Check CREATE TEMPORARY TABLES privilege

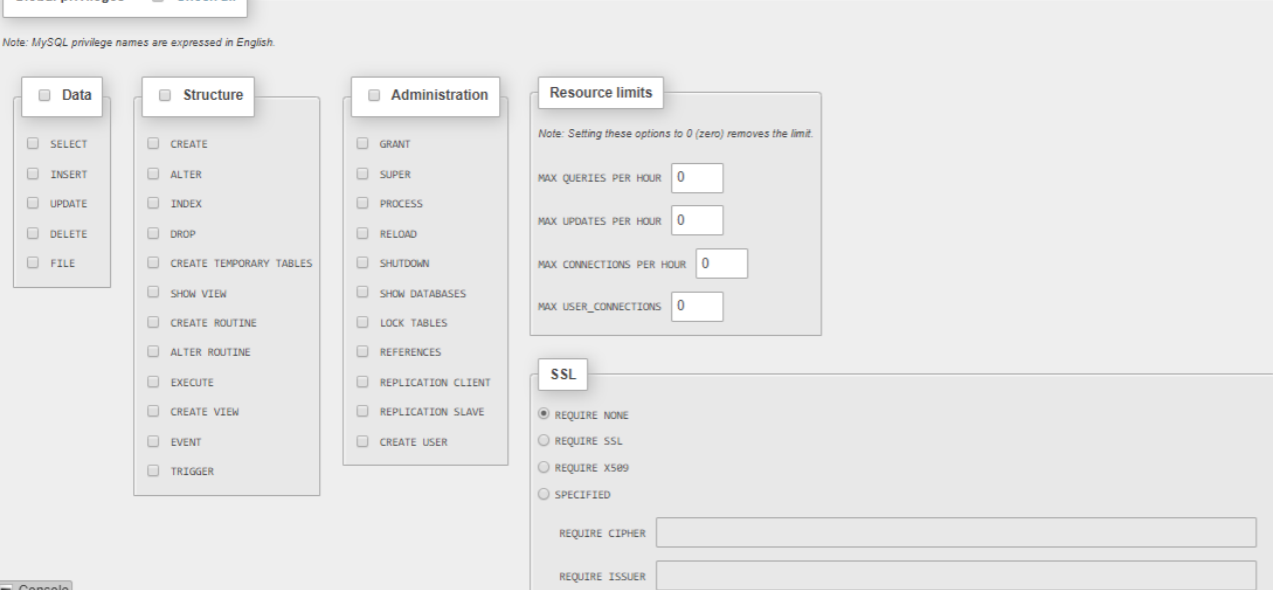point(153,264)
